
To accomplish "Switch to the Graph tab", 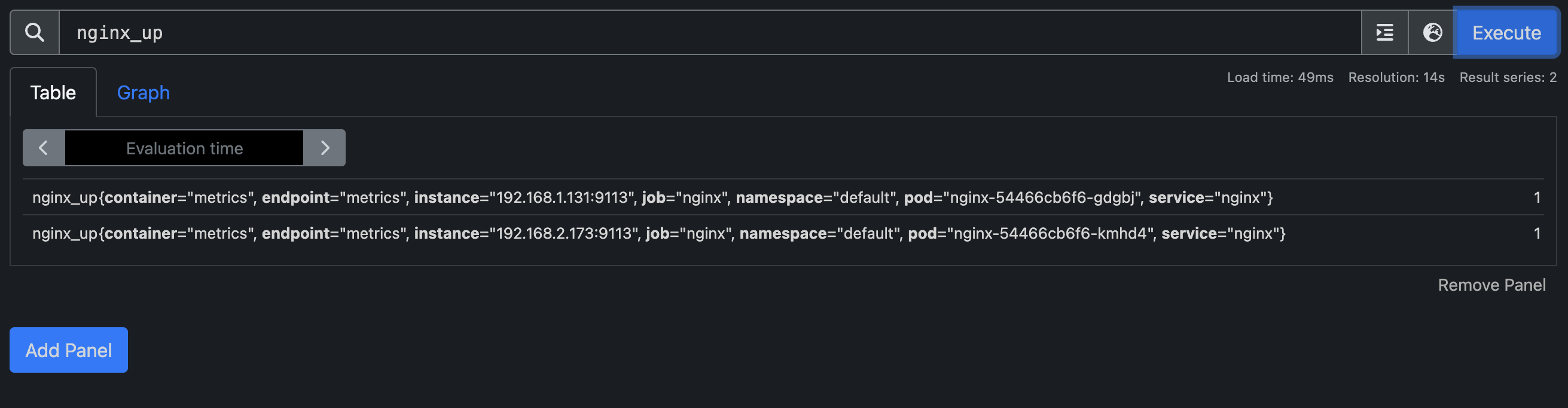I will tap(143, 93).
